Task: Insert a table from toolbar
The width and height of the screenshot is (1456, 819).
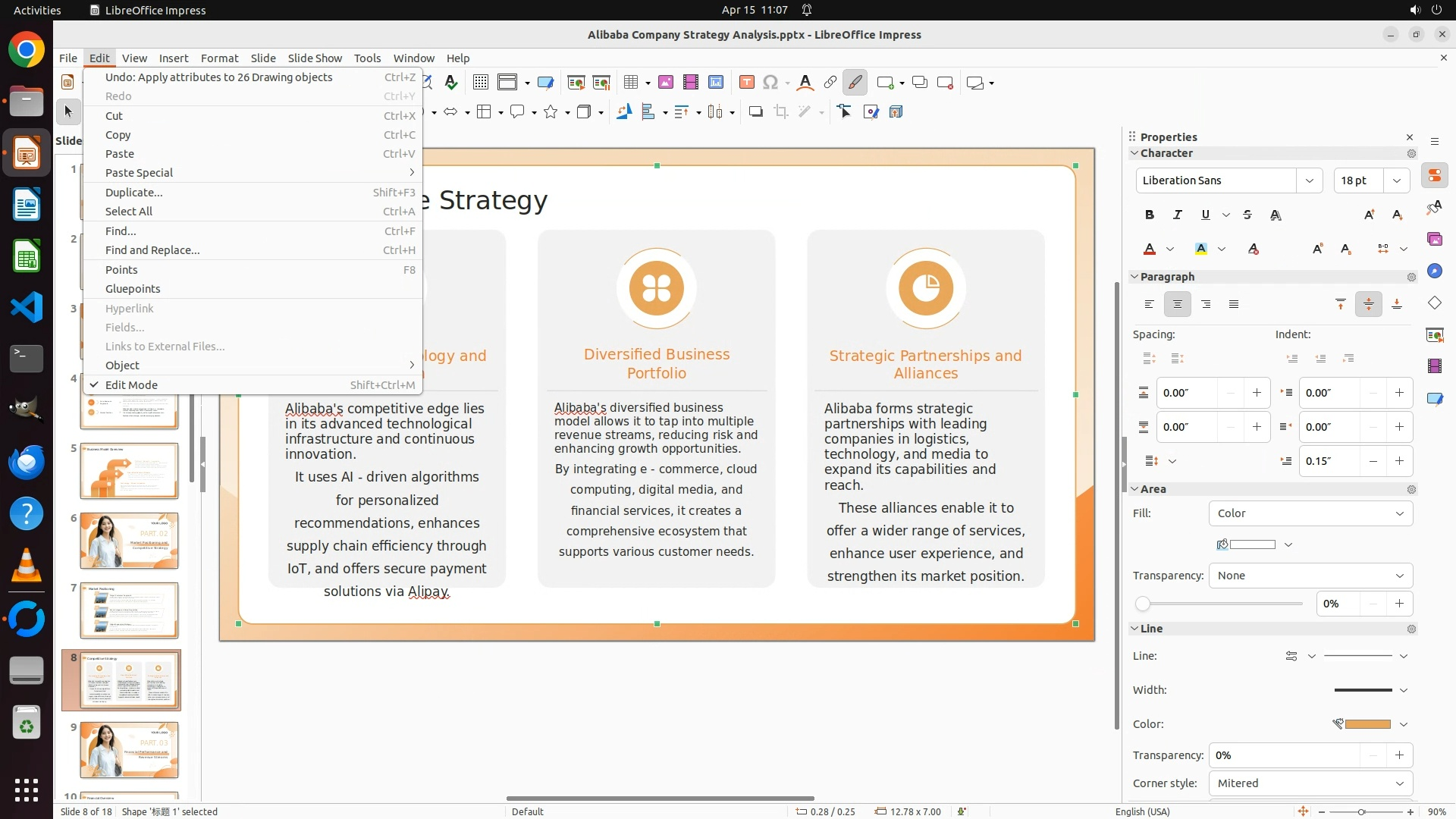Action: click(630, 83)
